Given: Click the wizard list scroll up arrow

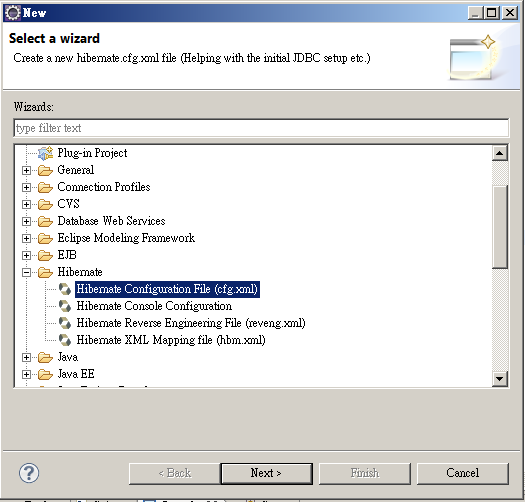Looking at the screenshot, I should tap(500, 153).
